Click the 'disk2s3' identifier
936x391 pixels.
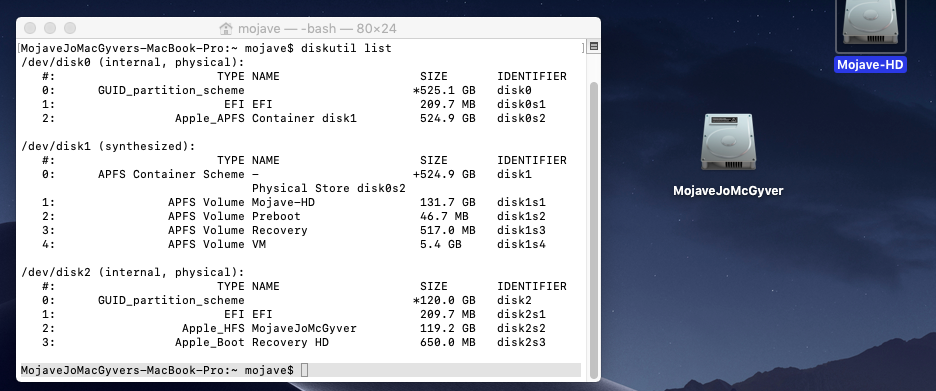coord(521,342)
